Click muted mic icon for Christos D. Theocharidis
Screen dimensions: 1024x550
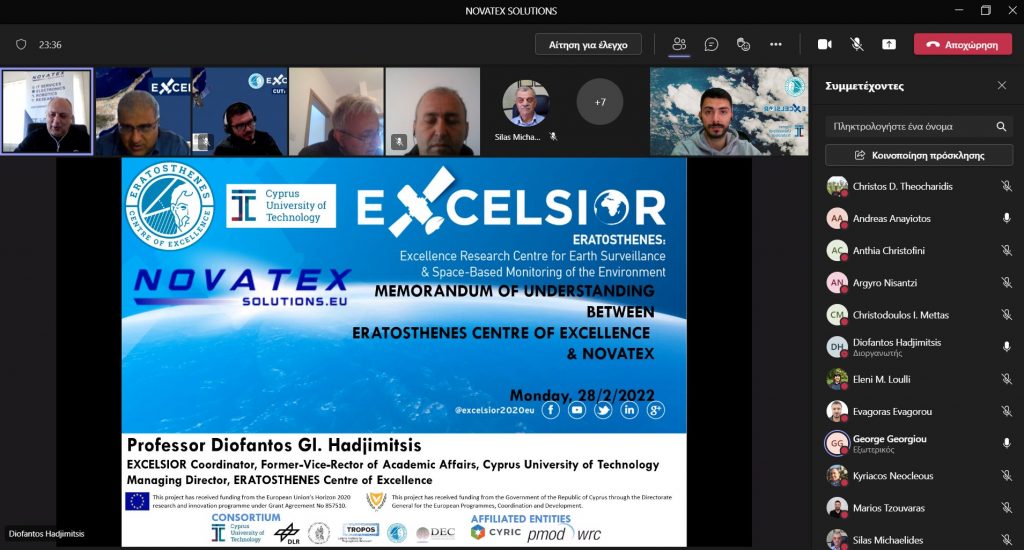tap(1006, 186)
